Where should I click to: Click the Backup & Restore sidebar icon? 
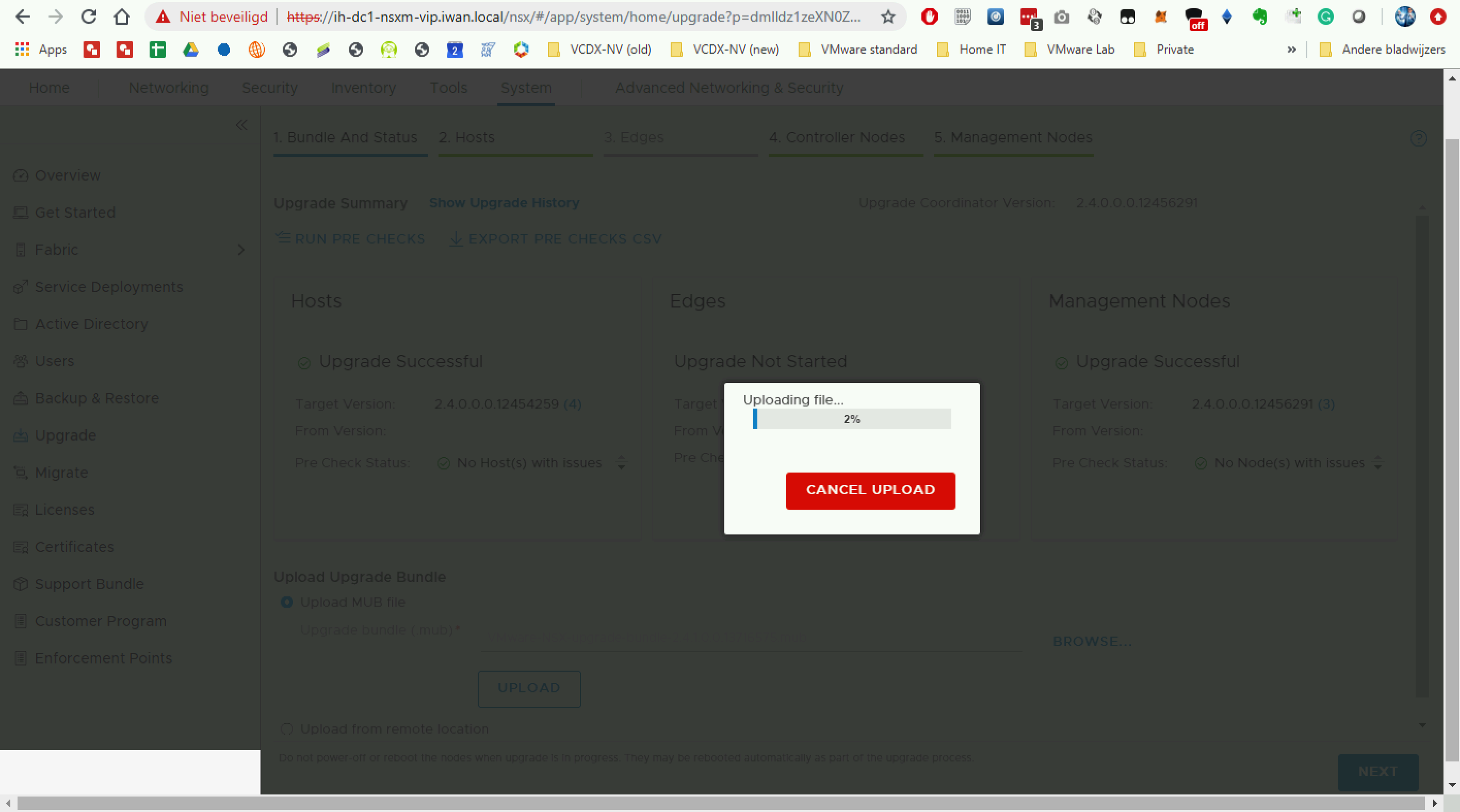pos(21,398)
